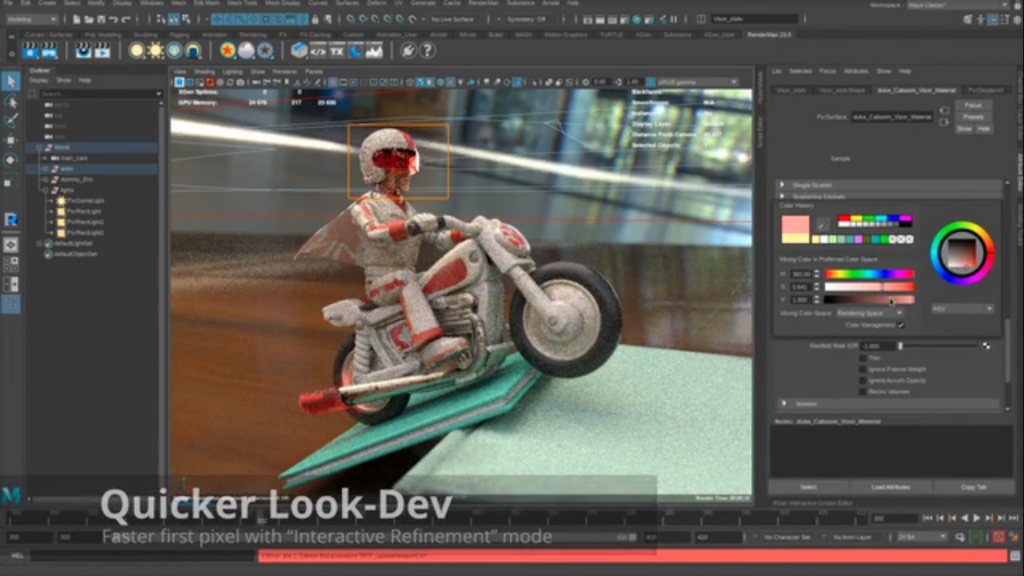
Task: Switch to the Rendering shelf tab
Action: point(253,35)
